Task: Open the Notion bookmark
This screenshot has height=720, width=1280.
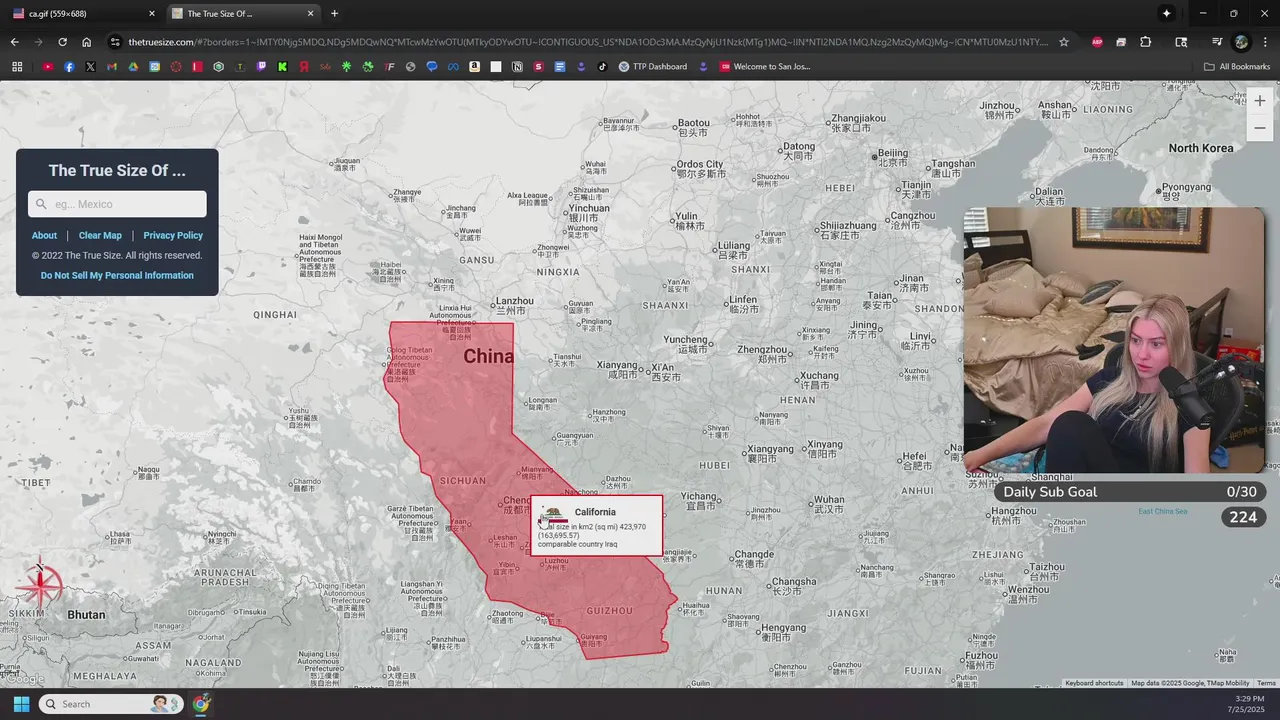Action: [x=517, y=67]
